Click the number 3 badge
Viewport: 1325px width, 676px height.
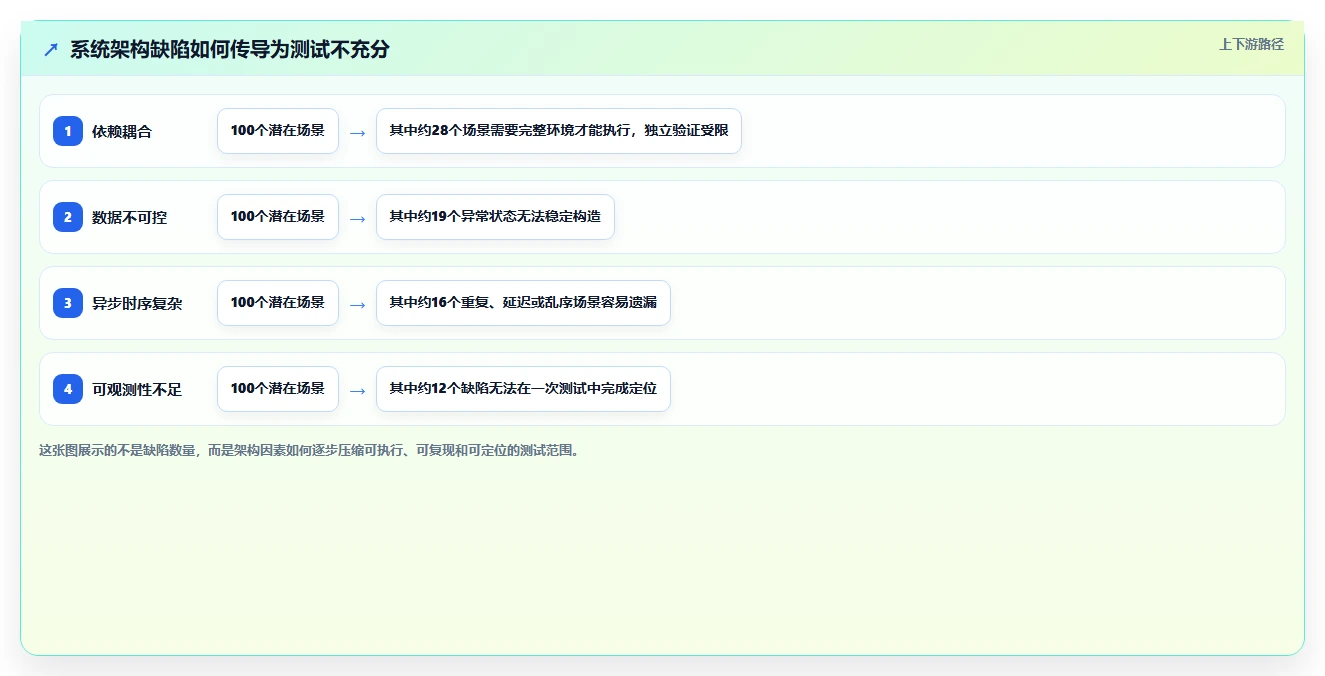[68, 303]
